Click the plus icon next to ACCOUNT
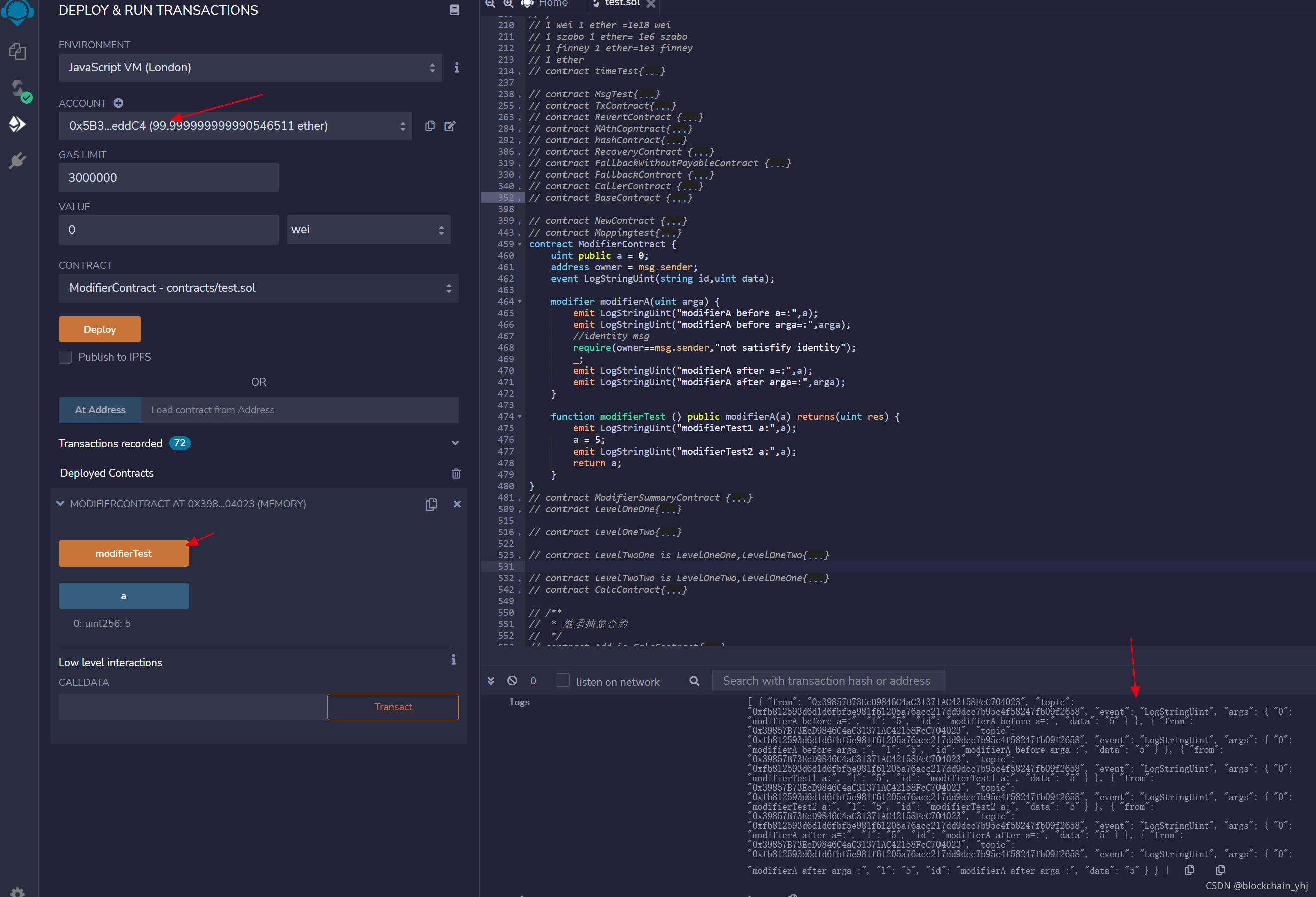1316x897 pixels. pyautogui.click(x=118, y=103)
